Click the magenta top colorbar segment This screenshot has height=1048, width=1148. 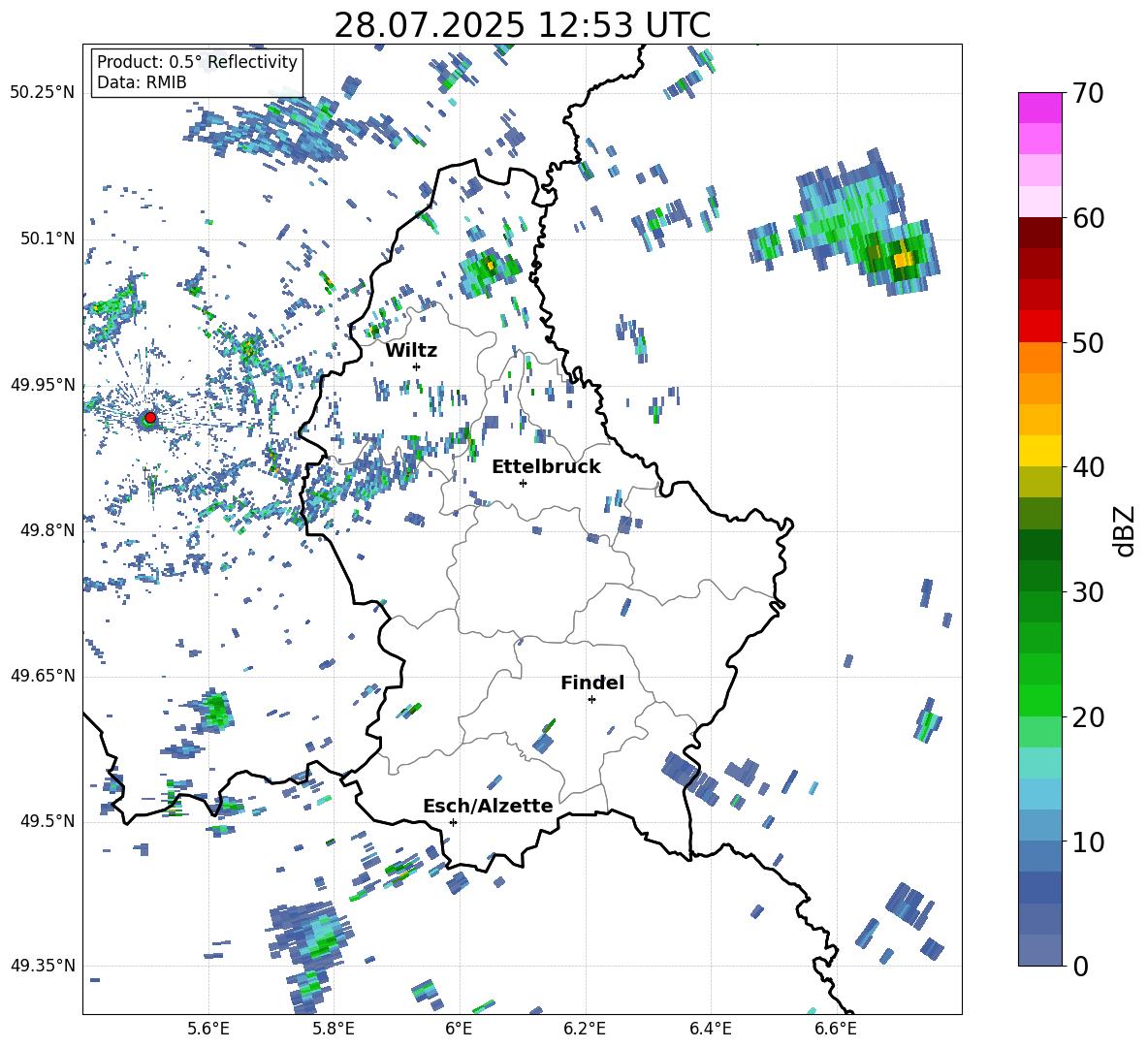1039,108
